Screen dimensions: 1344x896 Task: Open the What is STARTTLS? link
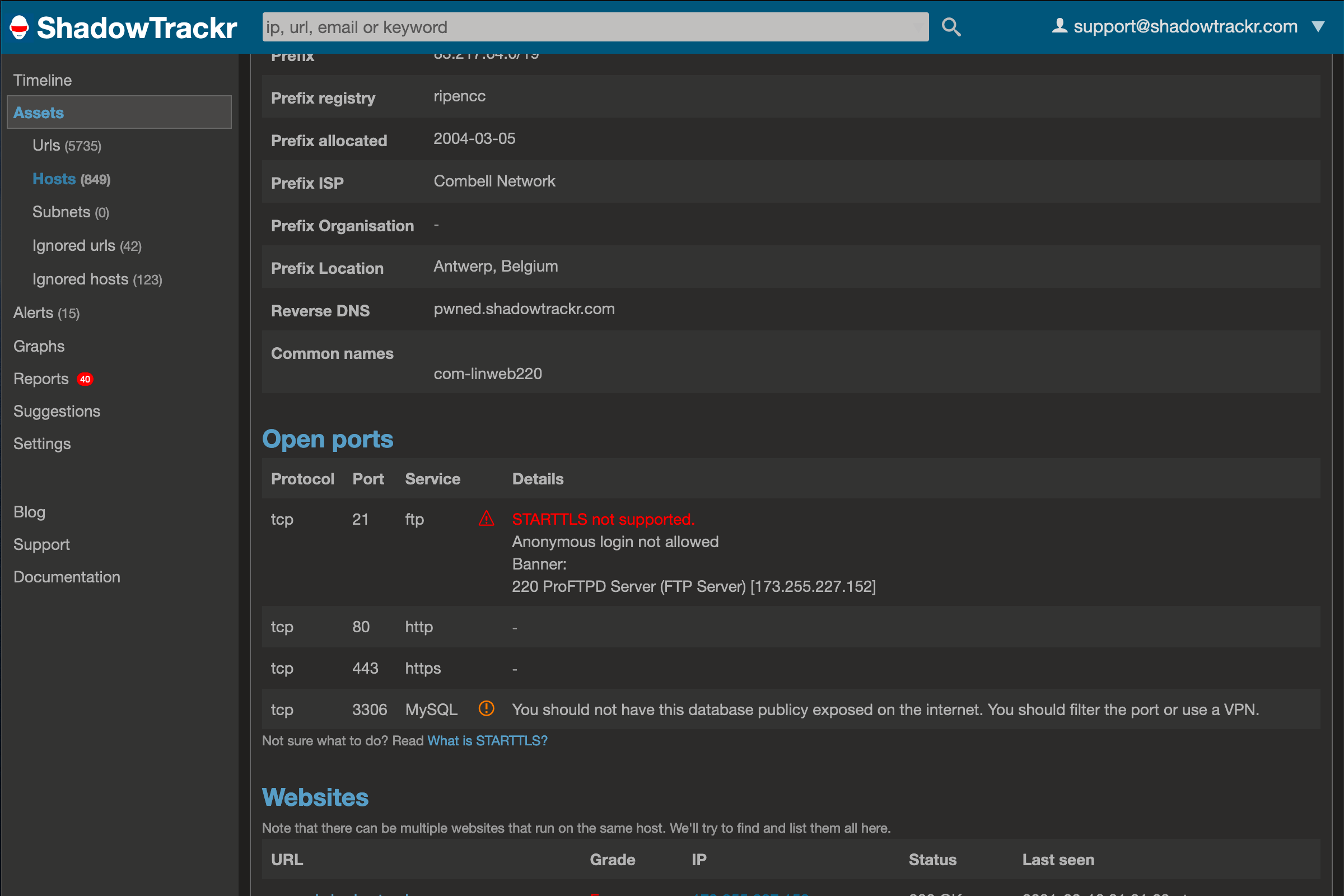(487, 740)
